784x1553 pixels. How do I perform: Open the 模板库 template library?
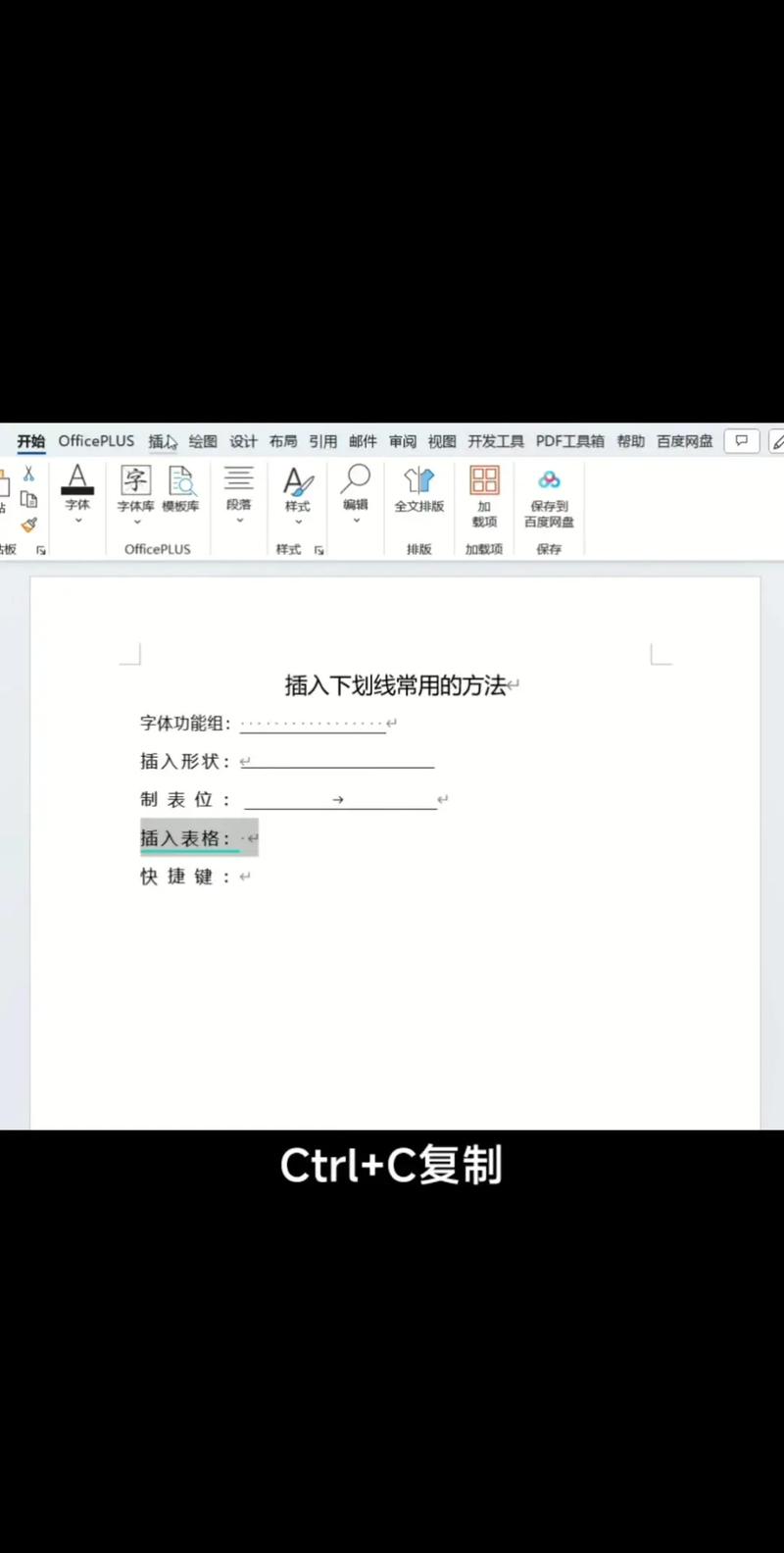(x=180, y=487)
